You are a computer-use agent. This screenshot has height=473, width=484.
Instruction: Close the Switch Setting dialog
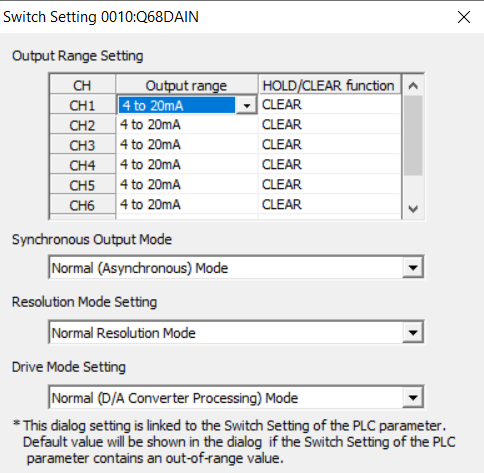click(x=464, y=17)
